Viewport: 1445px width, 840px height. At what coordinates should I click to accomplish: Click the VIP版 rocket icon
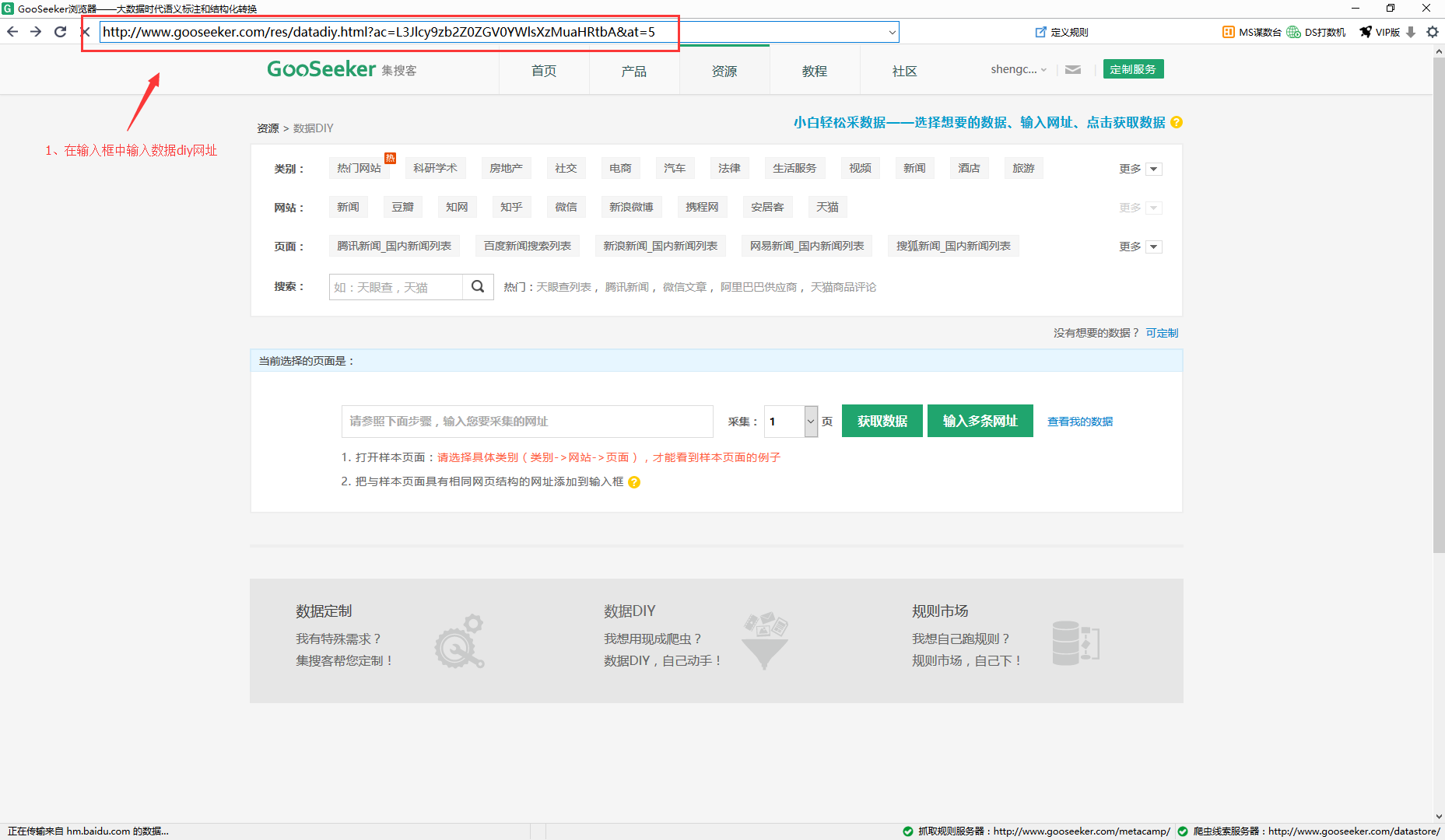pos(1366,32)
